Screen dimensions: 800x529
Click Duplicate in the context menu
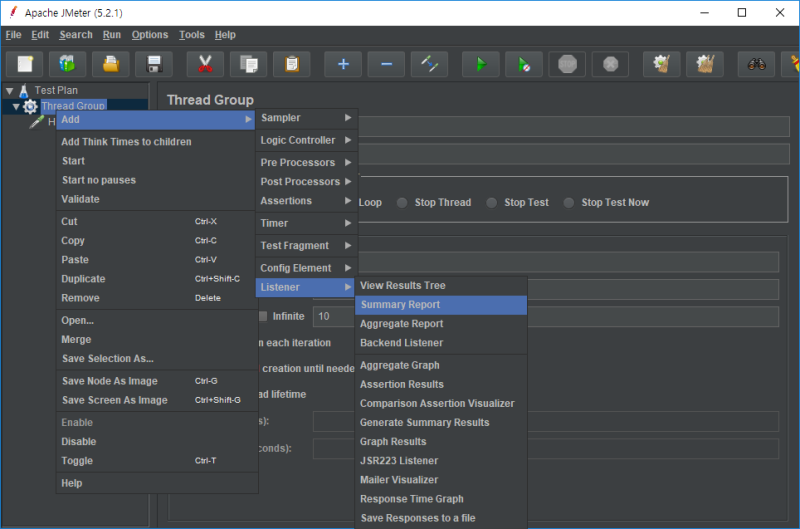(156, 279)
